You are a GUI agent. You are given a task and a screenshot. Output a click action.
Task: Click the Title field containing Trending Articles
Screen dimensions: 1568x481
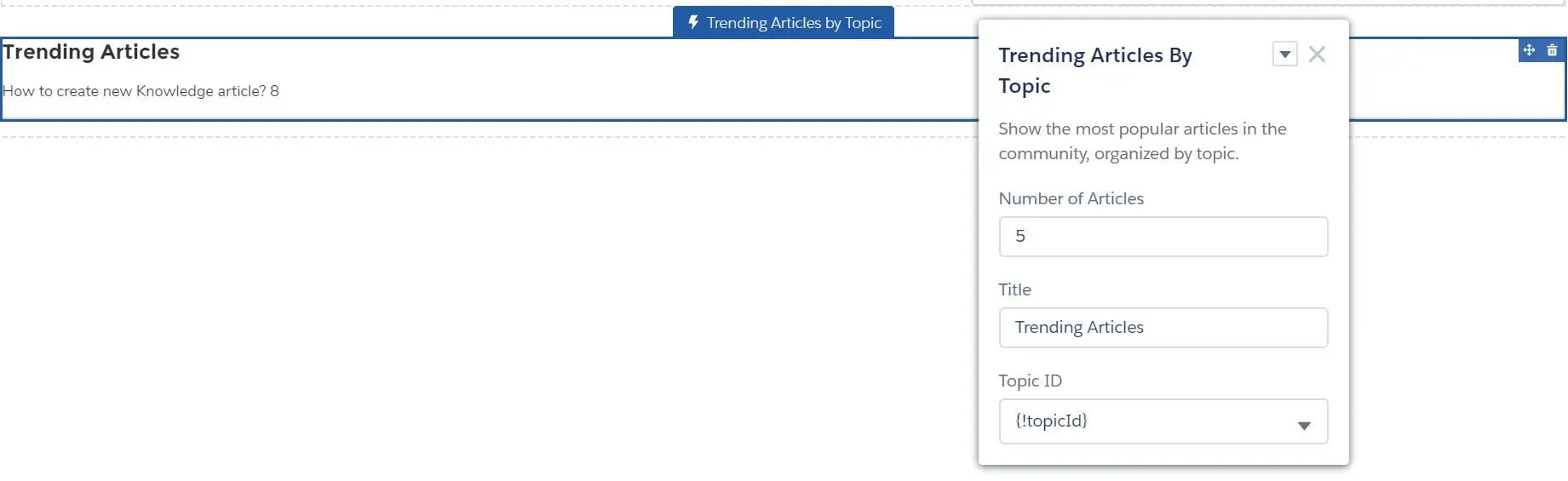coord(1163,328)
